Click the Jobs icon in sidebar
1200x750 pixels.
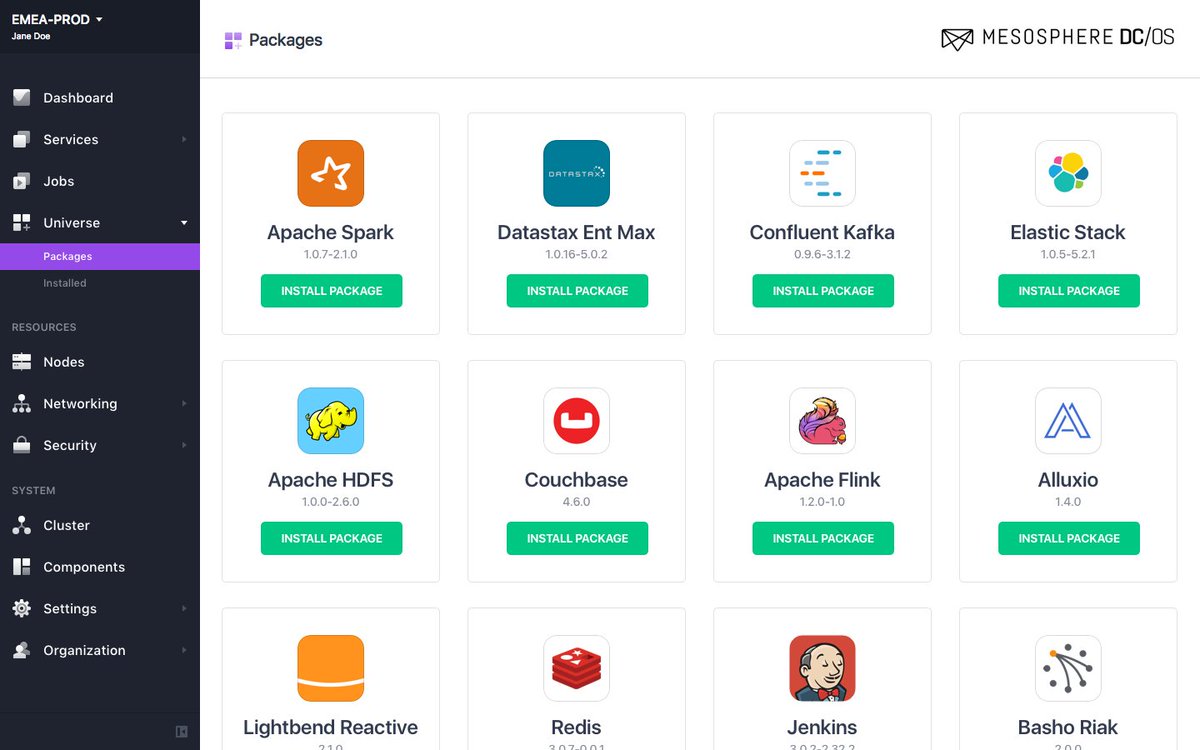(x=22, y=181)
